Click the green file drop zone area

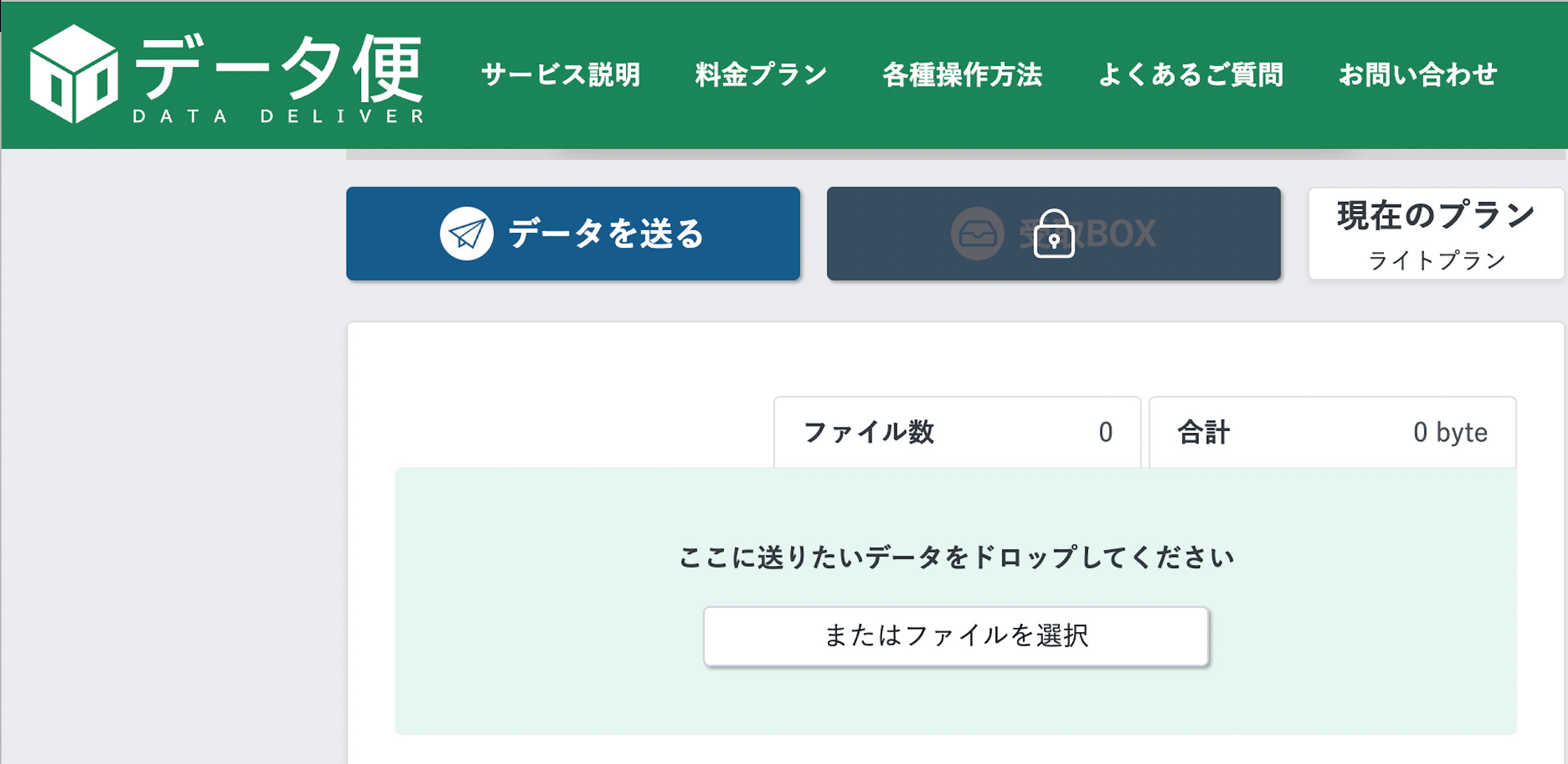pyautogui.click(x=956, y=601)
